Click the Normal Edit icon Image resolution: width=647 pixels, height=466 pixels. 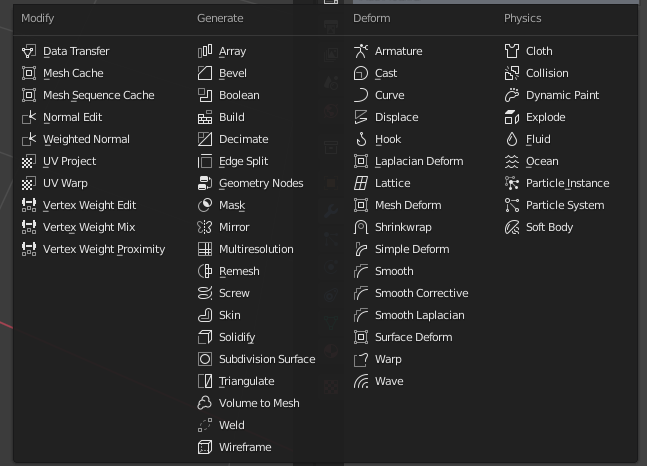pyautogui.click(x=29, y=117)
